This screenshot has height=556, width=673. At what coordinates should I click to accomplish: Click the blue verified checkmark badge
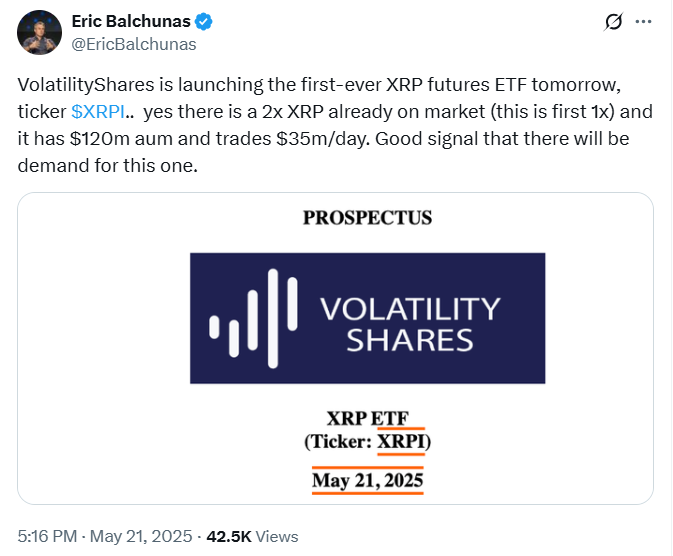[203, 21]
